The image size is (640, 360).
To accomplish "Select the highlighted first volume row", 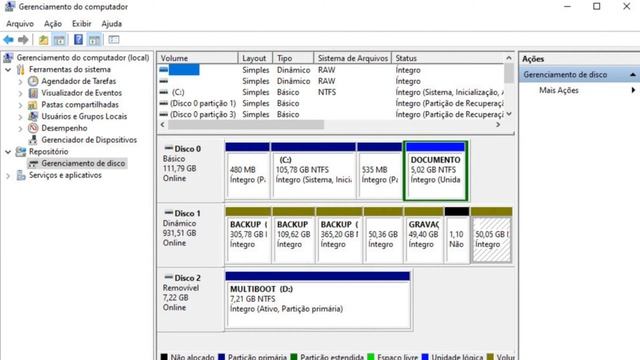I will (x=331, y=70).
